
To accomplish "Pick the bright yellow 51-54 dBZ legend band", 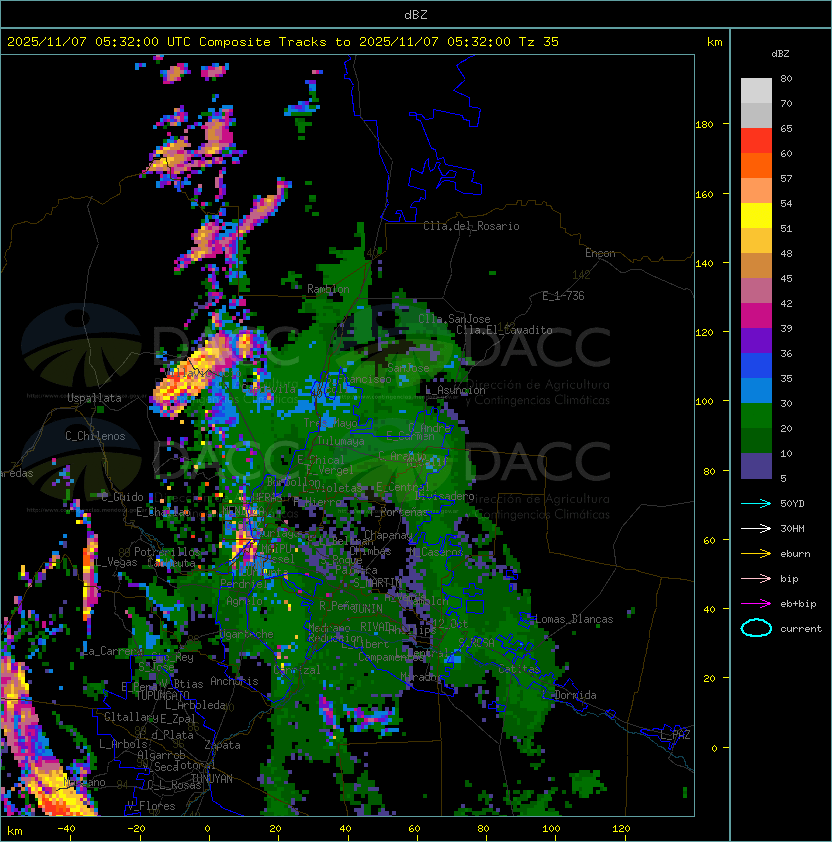I will 756,216.
